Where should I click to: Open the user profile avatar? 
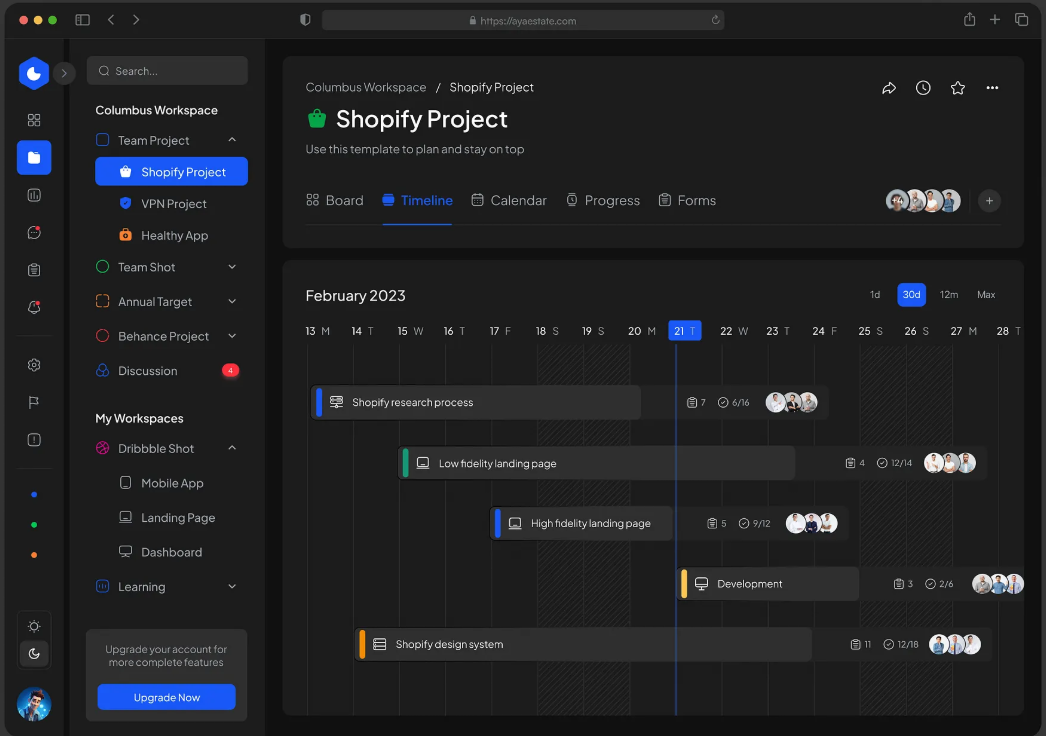34,705
